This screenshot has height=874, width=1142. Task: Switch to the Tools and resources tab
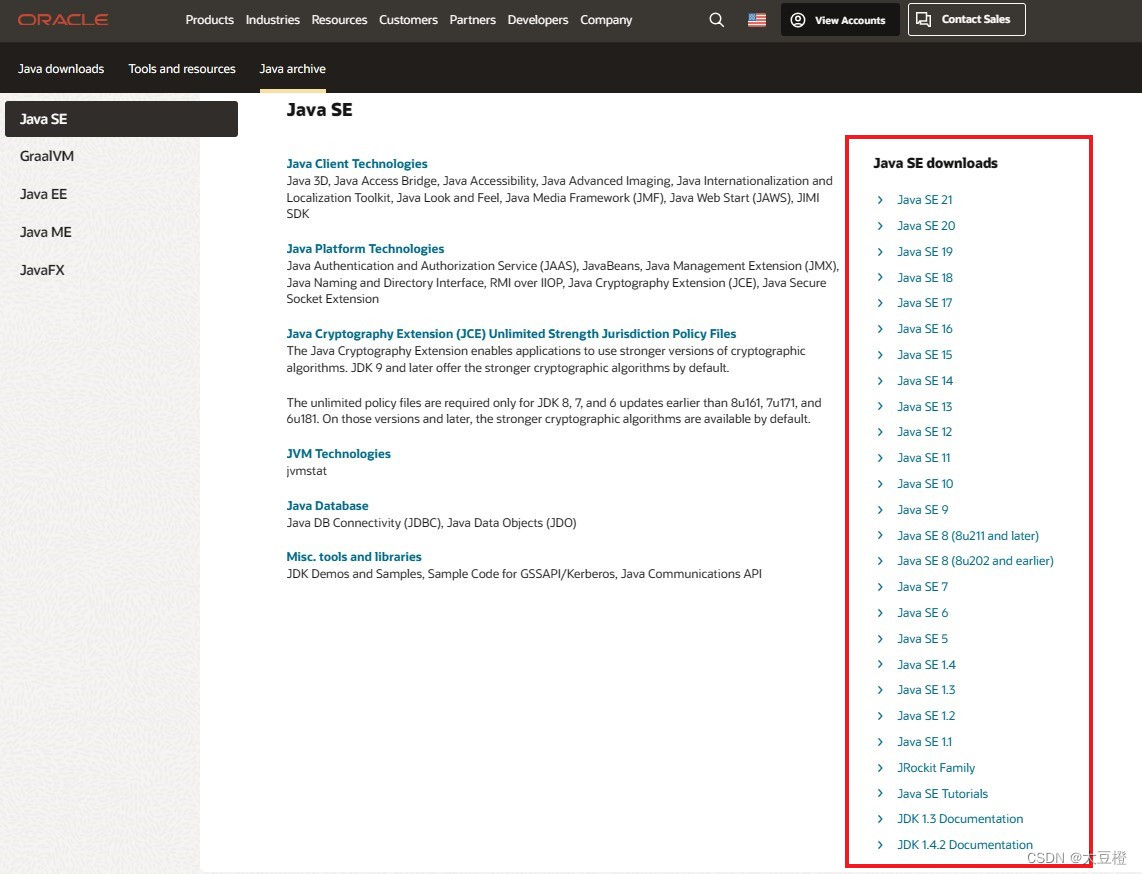[x=181, y=68]
